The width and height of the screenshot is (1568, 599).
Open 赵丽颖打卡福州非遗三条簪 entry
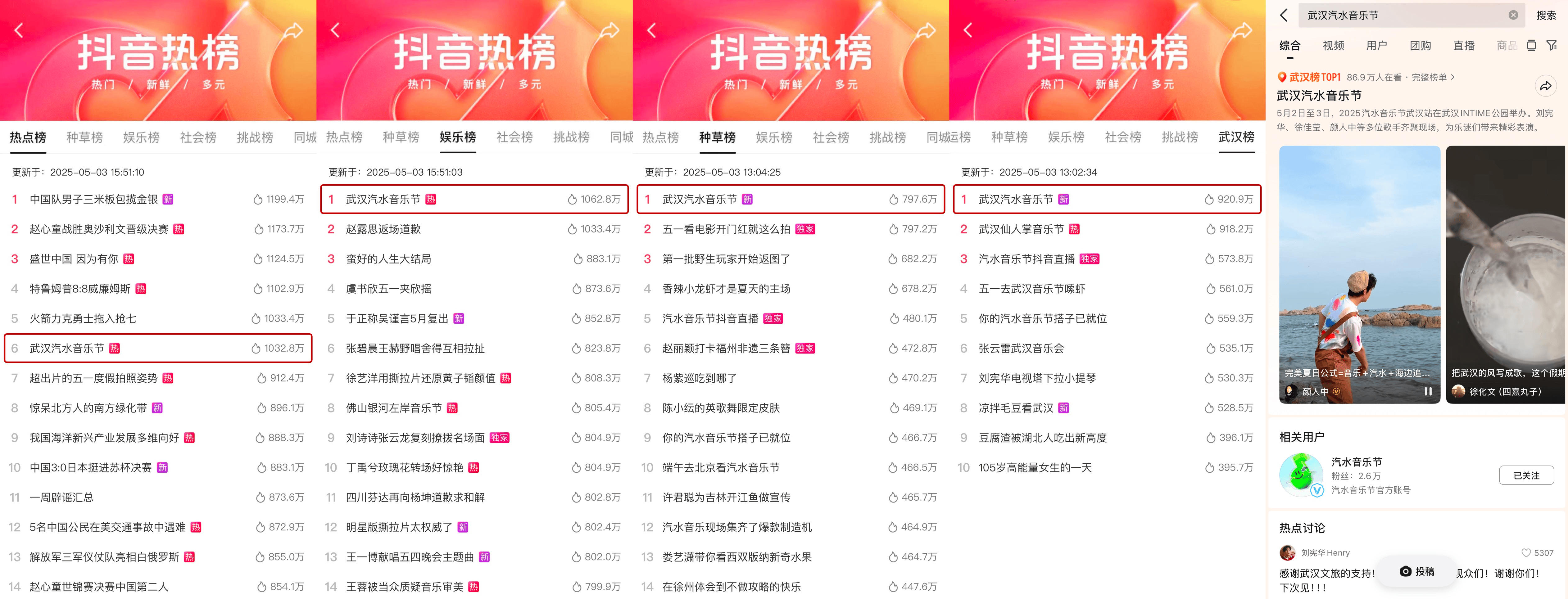coord(791,349)
